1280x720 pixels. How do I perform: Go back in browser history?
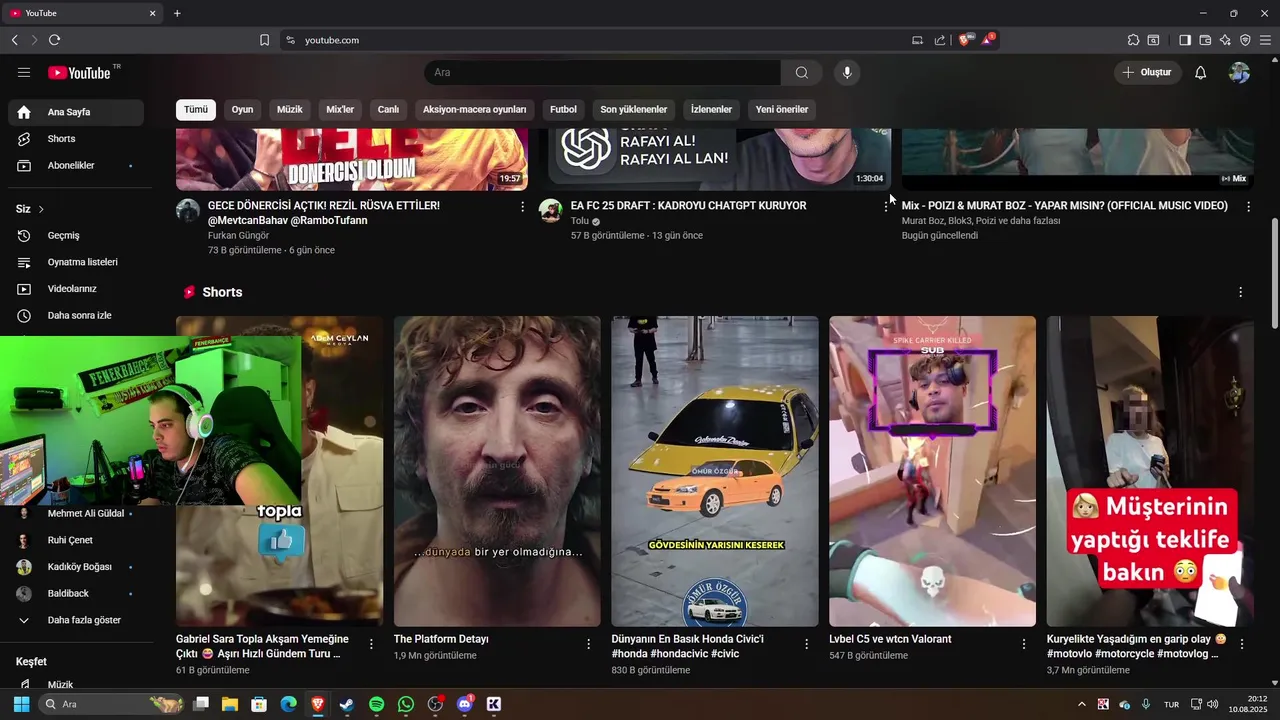tap(14, 40)
